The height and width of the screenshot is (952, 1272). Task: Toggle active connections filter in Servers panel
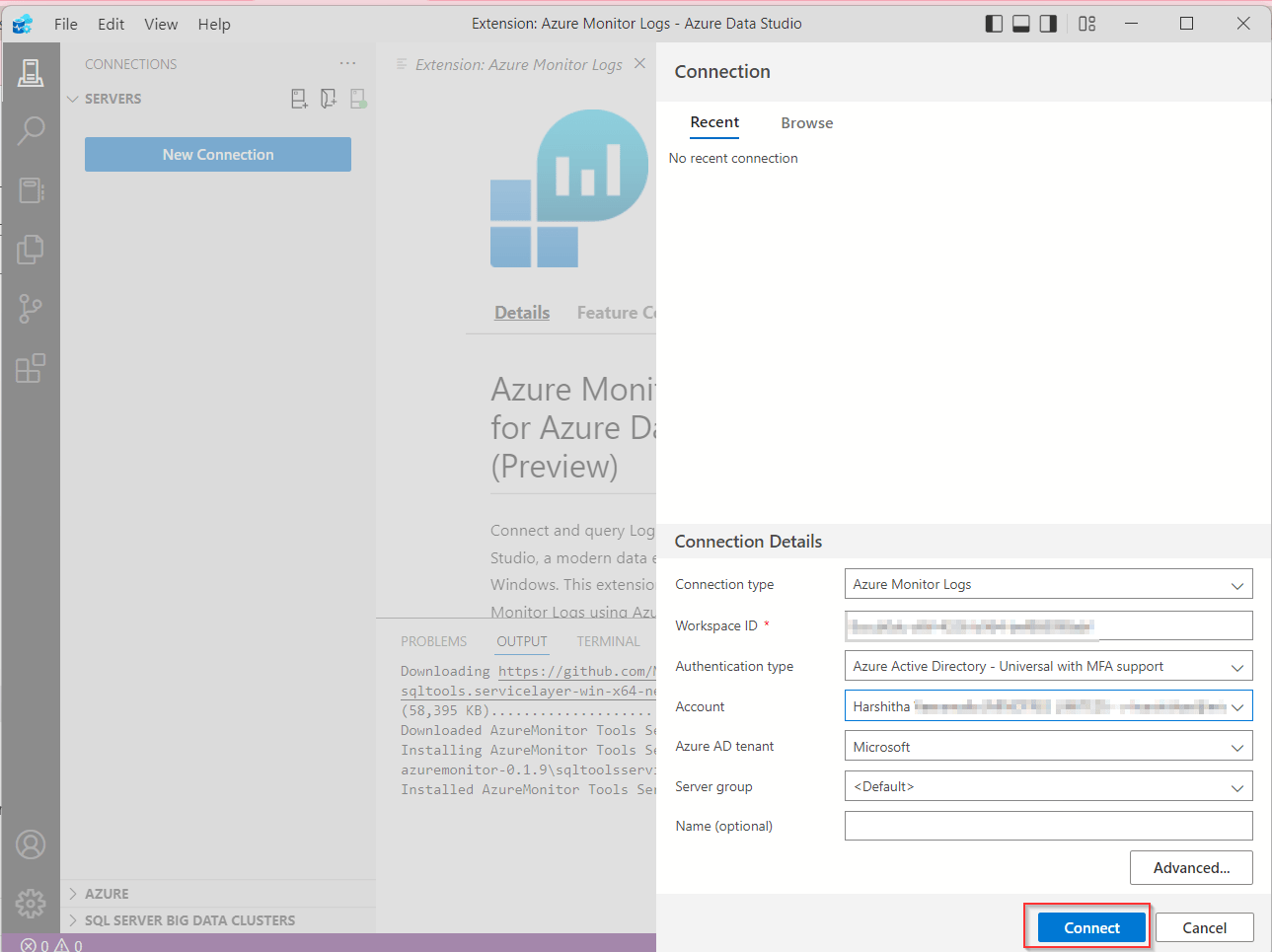pos(357,98)
